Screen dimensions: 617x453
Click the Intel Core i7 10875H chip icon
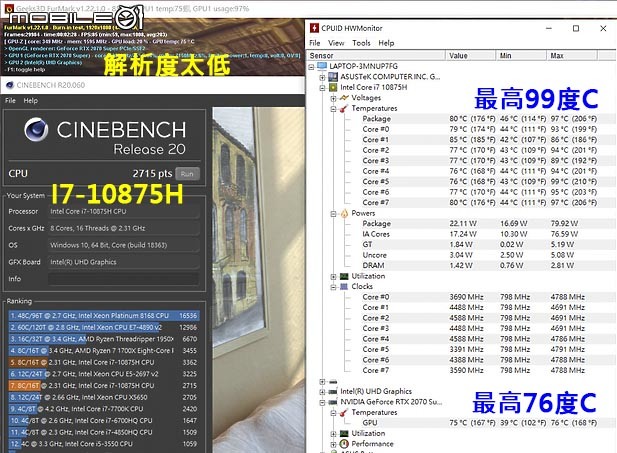[333, 87]
